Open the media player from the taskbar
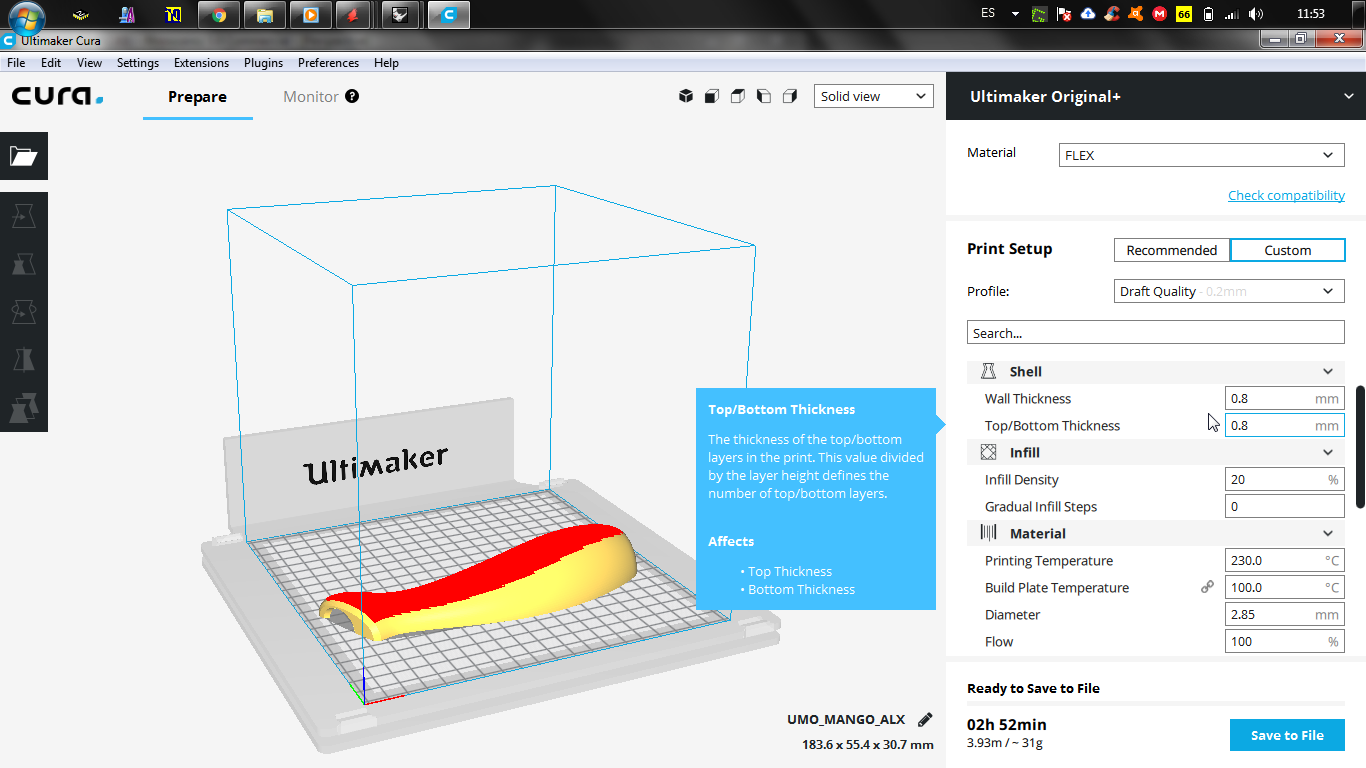Image resolution: width=1366 pixels, height=768 pixels. click(x=310, y=14)
